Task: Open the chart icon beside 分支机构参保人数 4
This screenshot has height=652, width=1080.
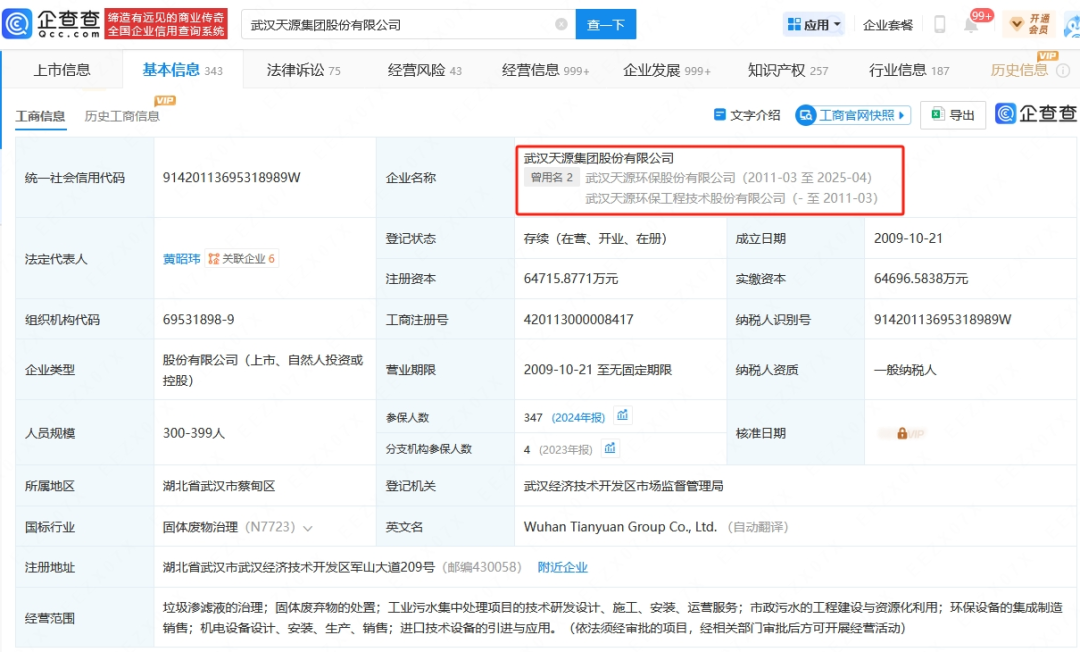Action: point(610,448)
